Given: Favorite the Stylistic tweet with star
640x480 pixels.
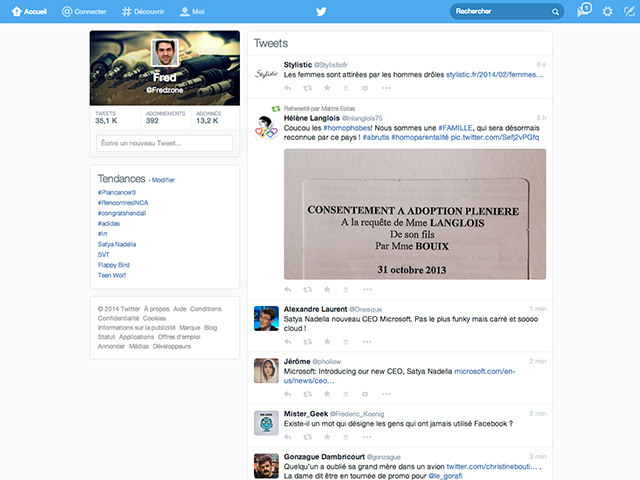Looking at the screenshot, I should point(327,88).
